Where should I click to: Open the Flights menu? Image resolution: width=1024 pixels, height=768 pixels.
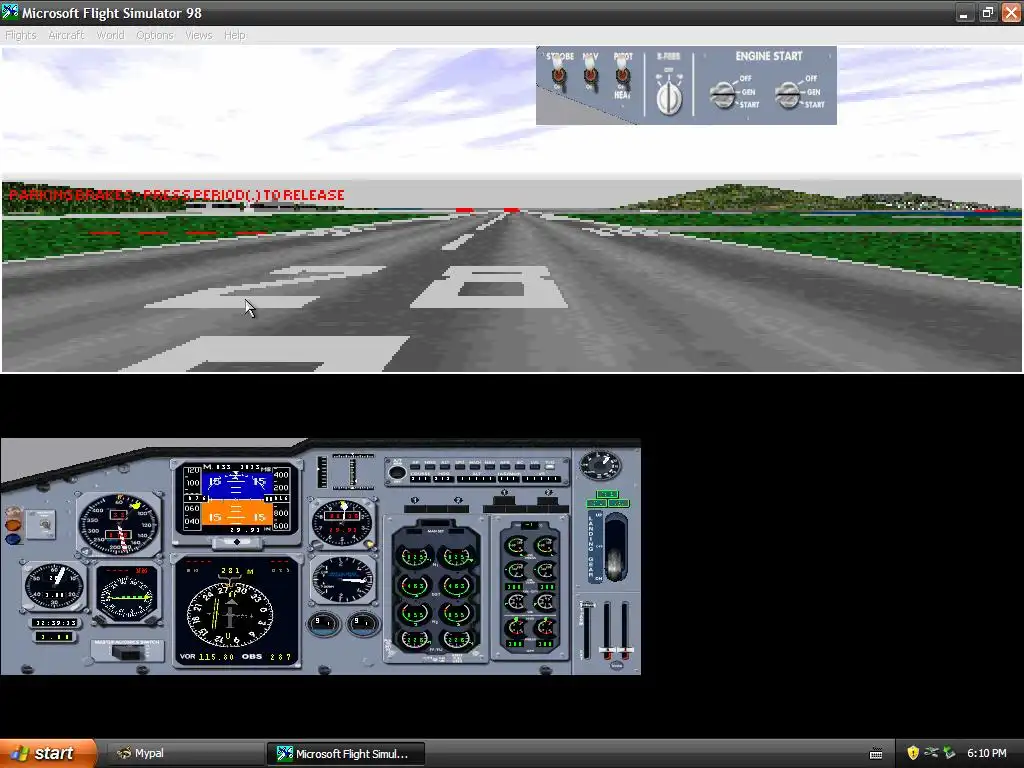(21, 35)
